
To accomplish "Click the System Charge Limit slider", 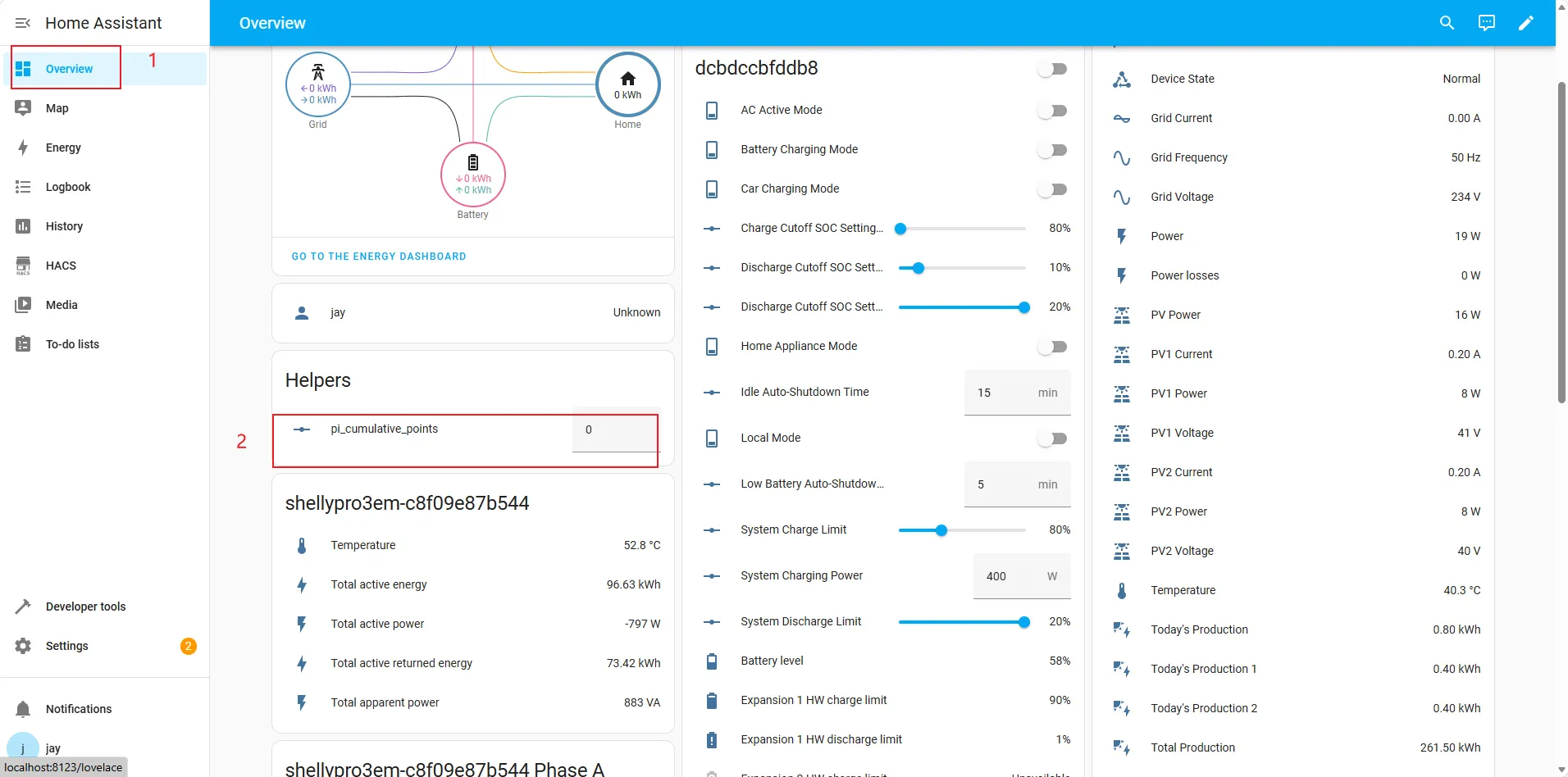I will (x=962, y=530).
